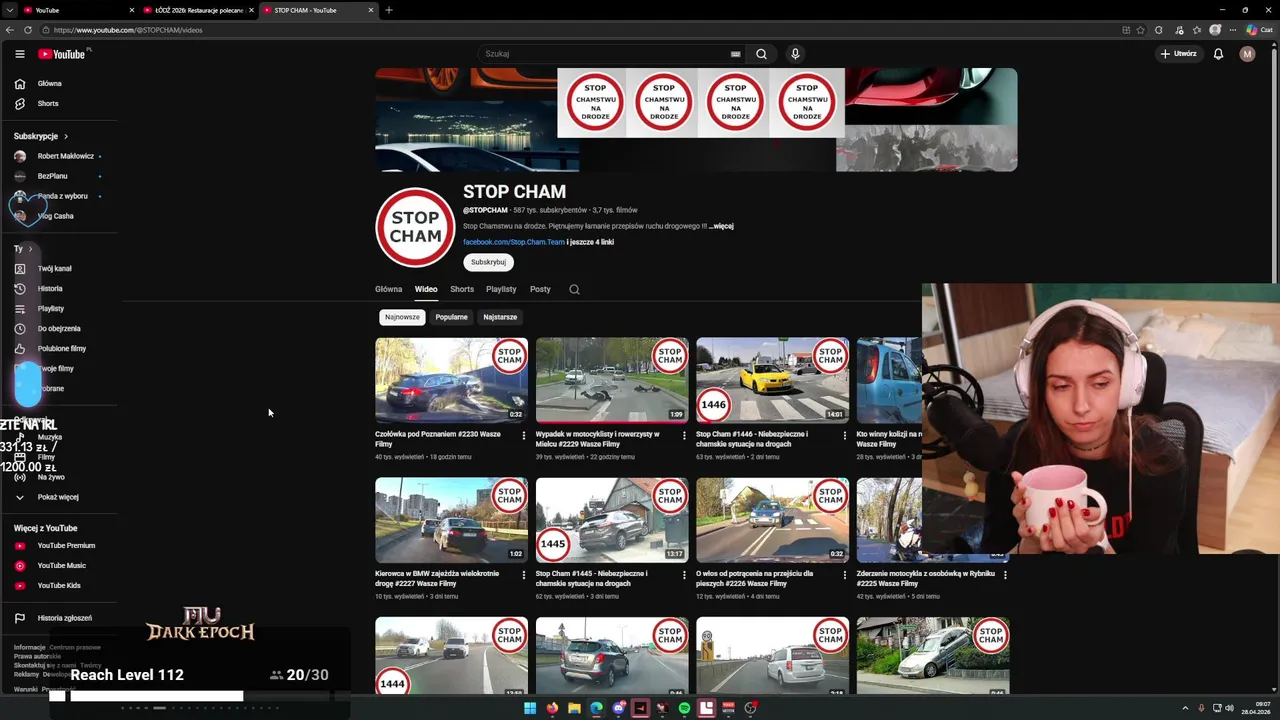This screenshot has width=1280, height=720.
Task: Expand Subskrypcje section chevron
Action: [66, 136]
